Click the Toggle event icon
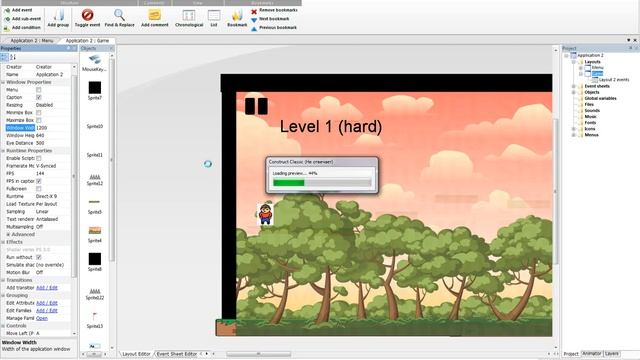The width and height of the screenshot is (640, 360). tap(87, 16)
